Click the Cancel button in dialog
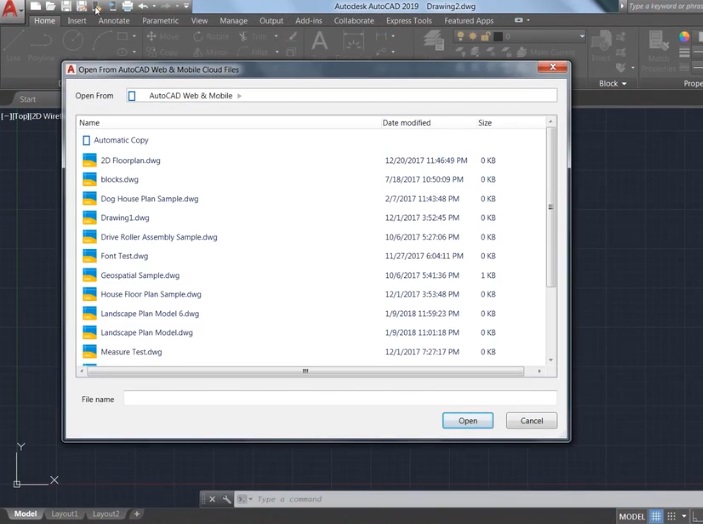 pos(531,420)
